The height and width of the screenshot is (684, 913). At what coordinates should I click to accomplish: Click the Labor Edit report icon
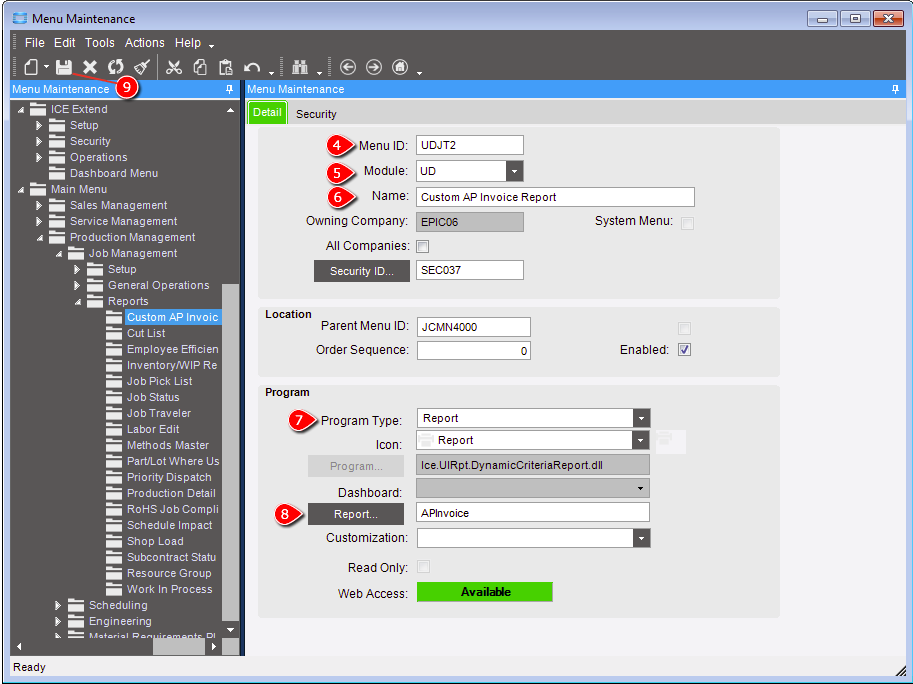pos(114,429)
